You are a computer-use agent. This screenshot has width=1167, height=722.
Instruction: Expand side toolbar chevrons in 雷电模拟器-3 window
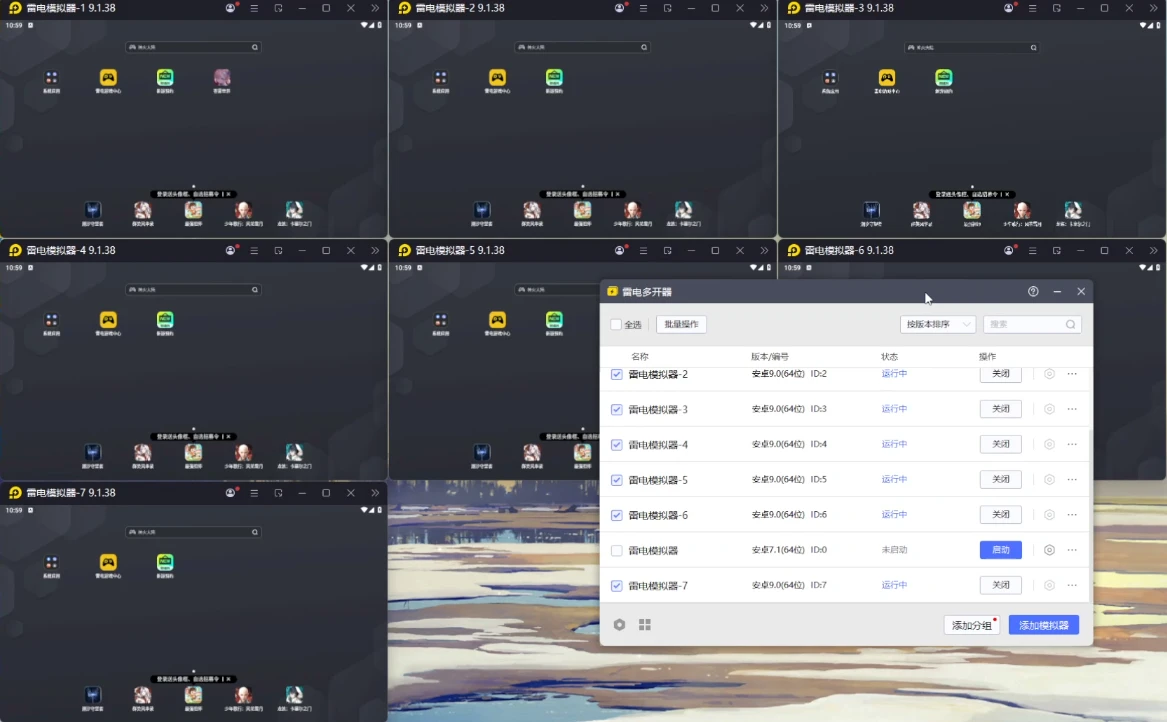coord(1153,8)
